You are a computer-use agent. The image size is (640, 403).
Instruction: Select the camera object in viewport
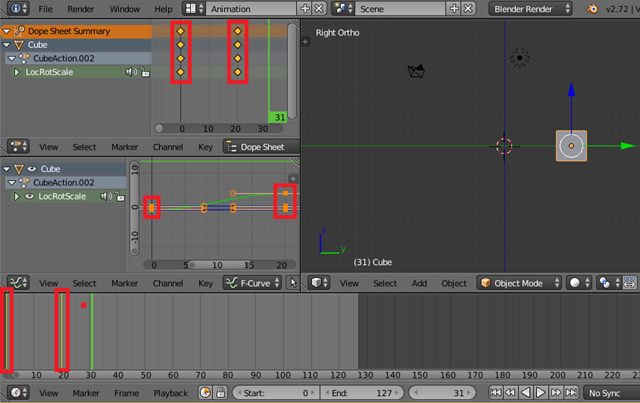416,71
